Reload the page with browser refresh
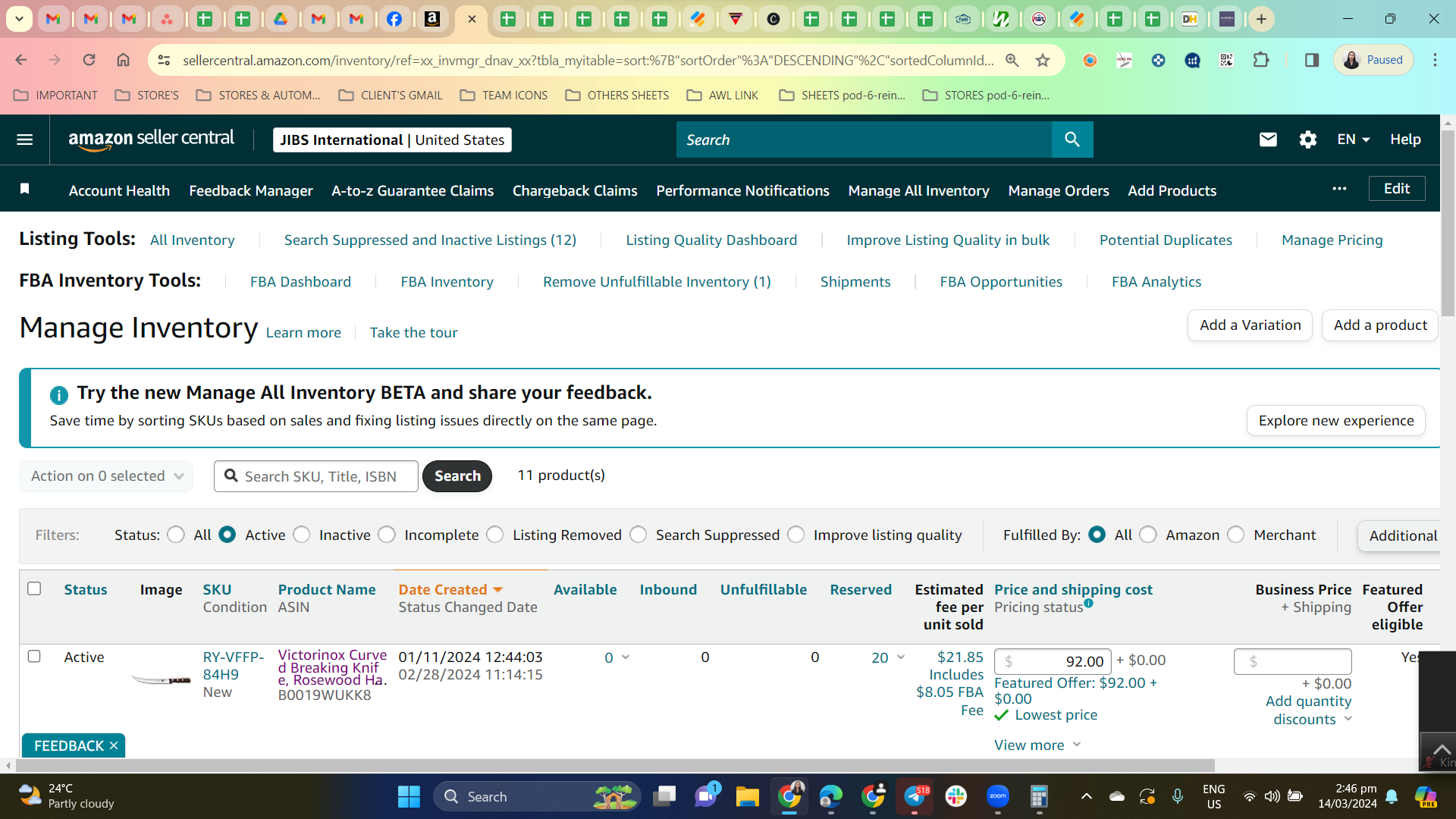 89,60
